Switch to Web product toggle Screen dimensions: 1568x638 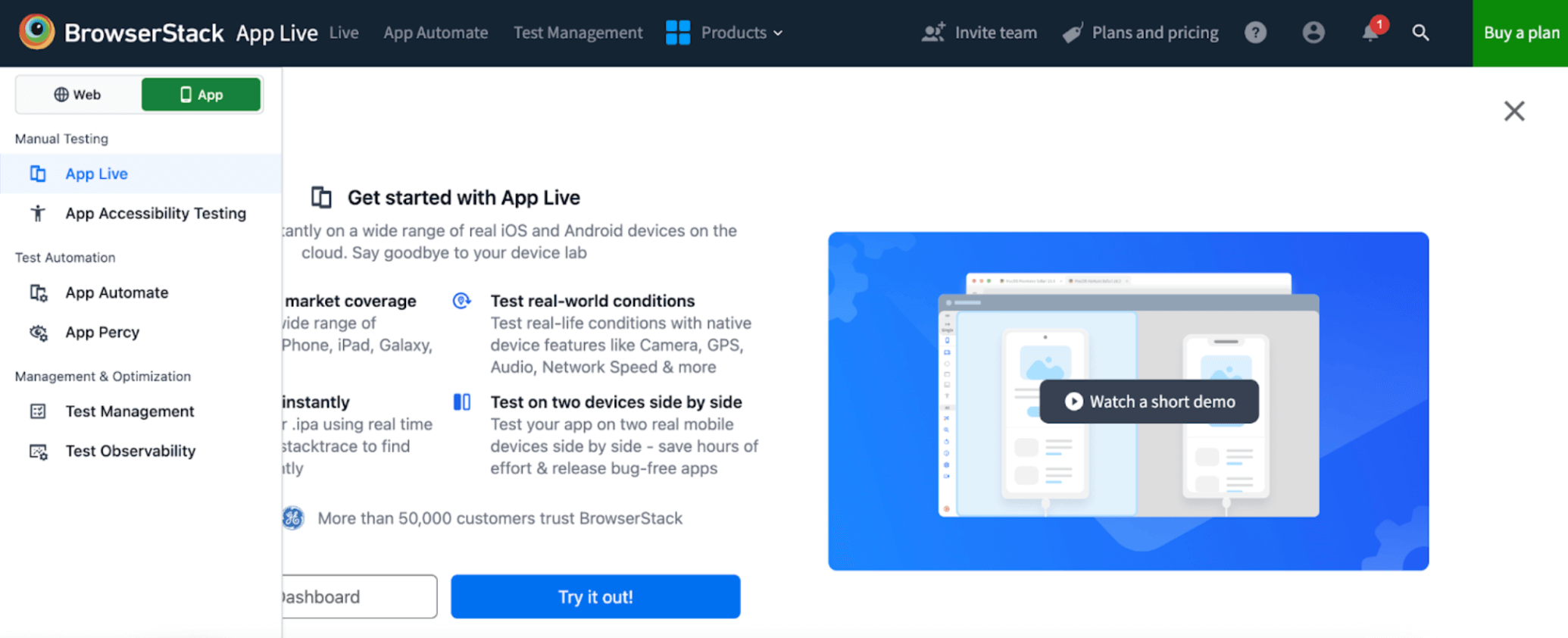pos(78,95)
